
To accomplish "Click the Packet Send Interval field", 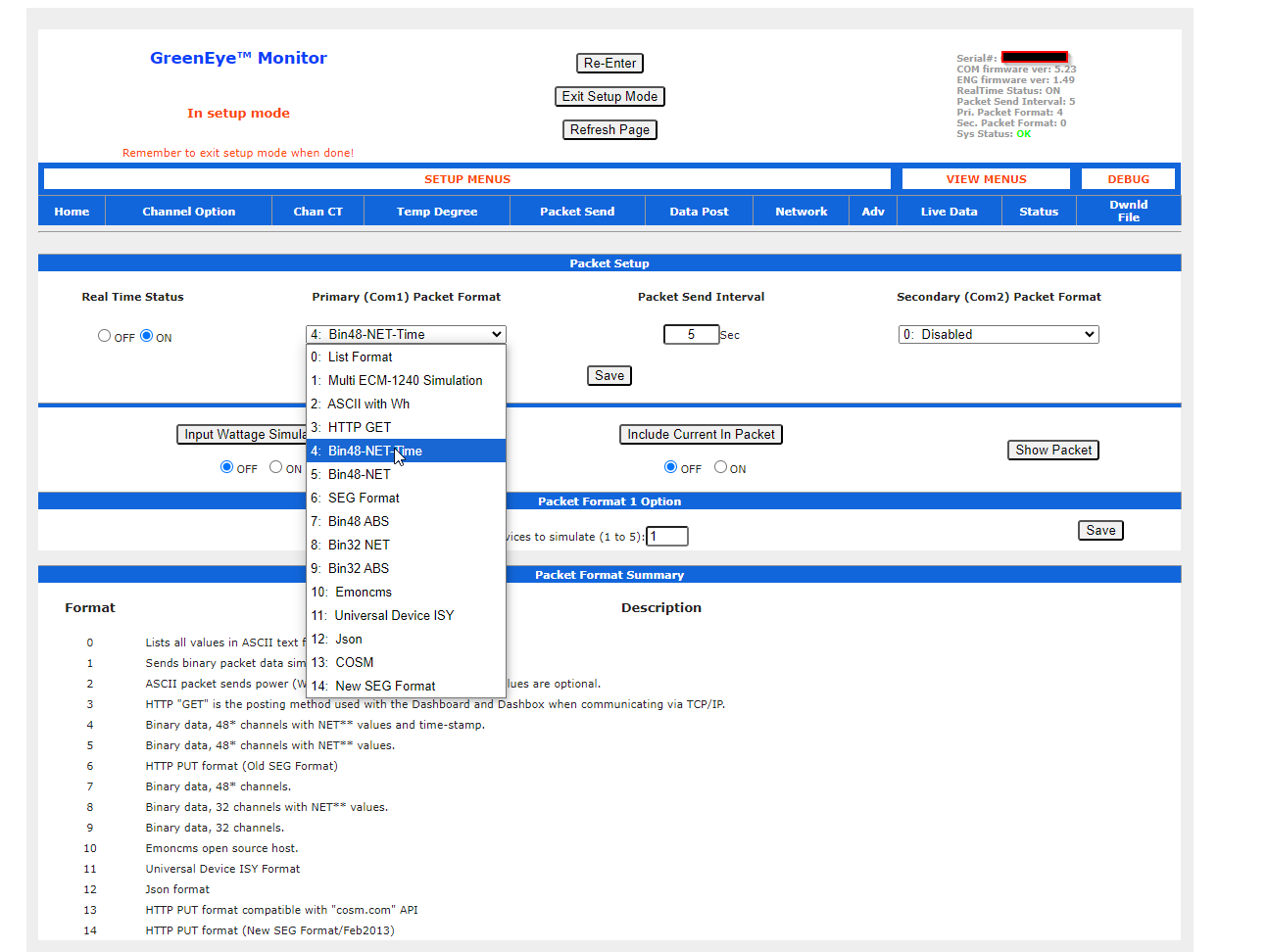I will 691,335.
